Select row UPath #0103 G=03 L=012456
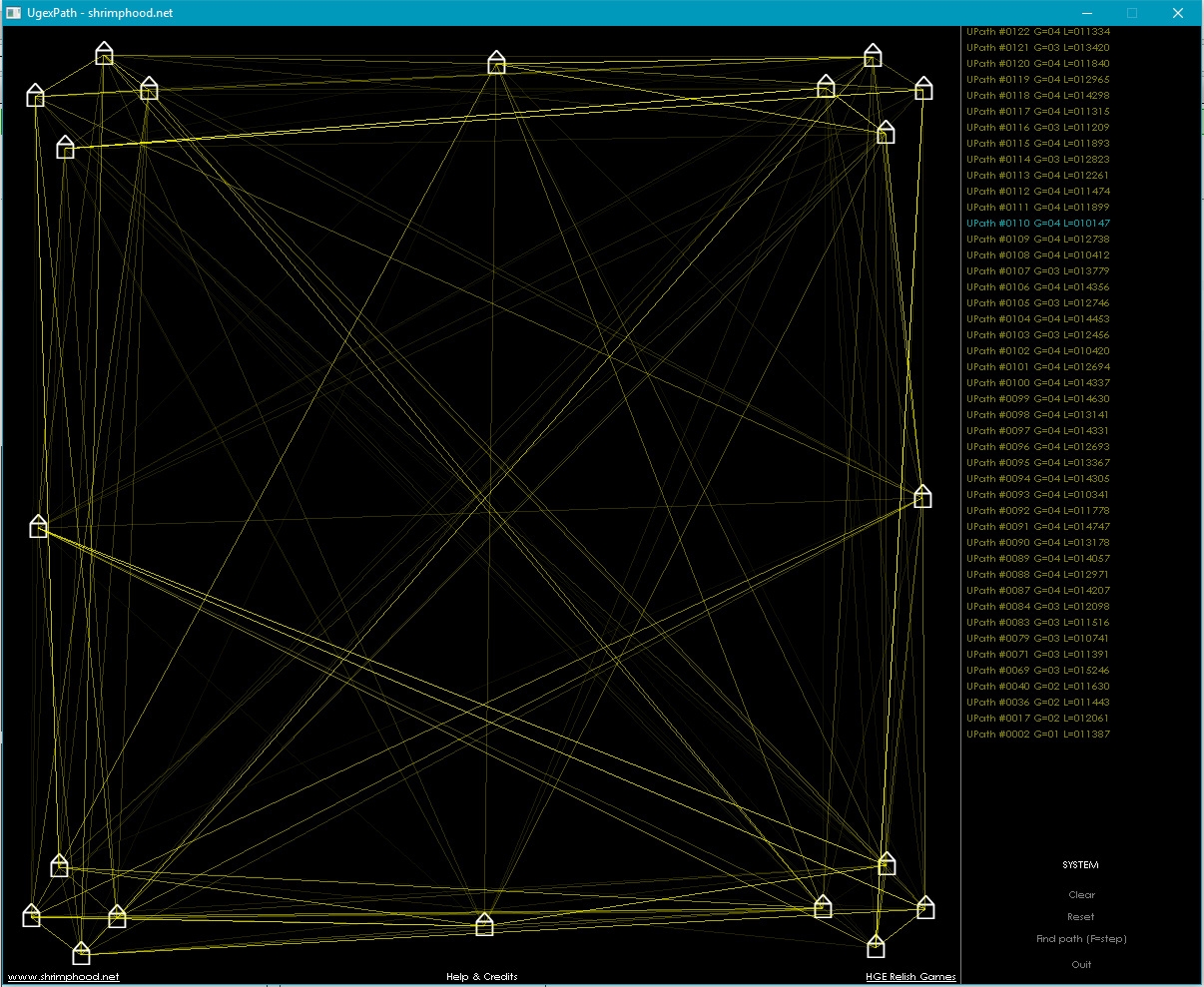Image resolution: width=1204 pixels, height=987 pixels. coord(1038,335)
